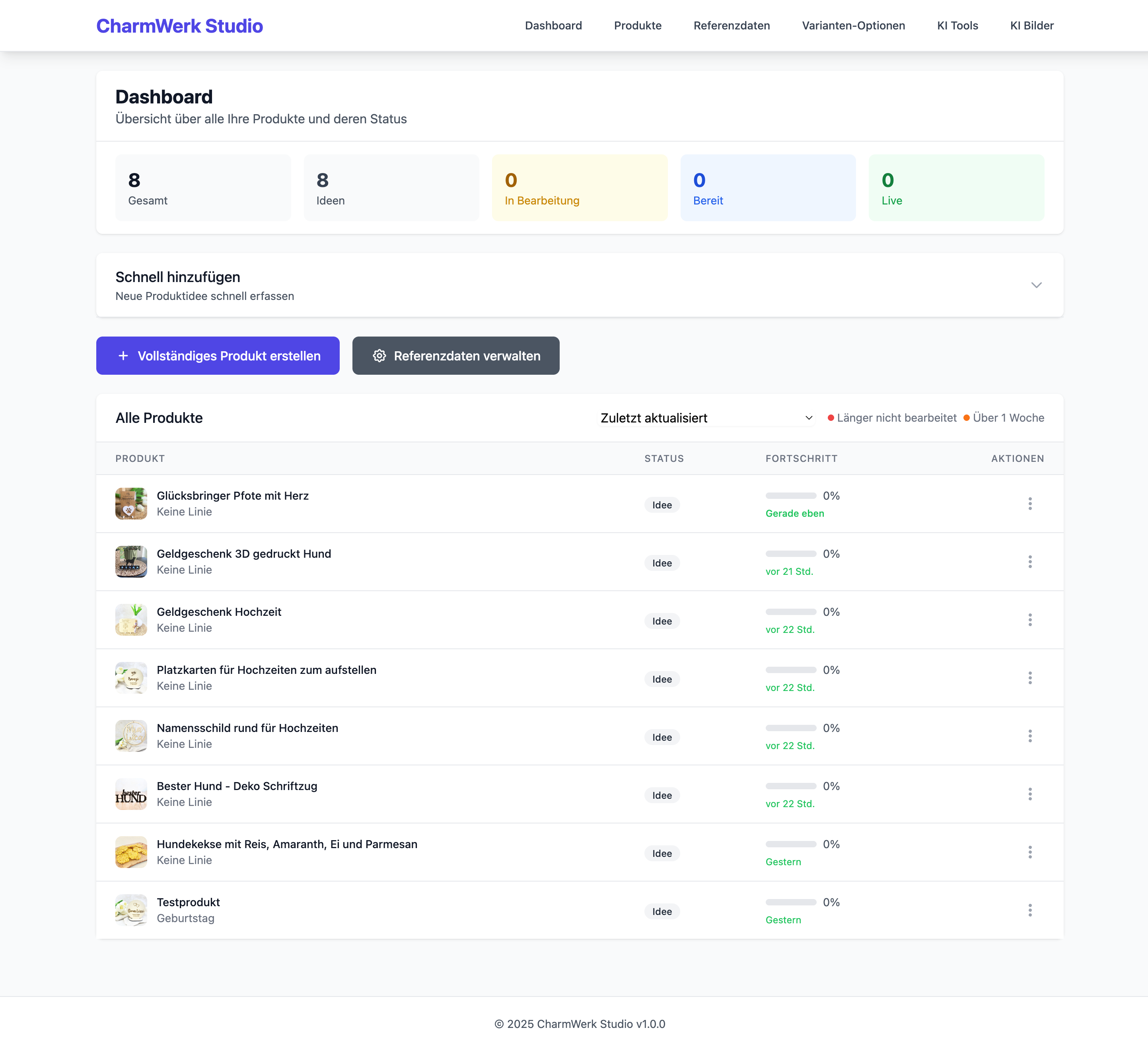Click Bester Hund - Deko Schriftzug title

[237, 786]
